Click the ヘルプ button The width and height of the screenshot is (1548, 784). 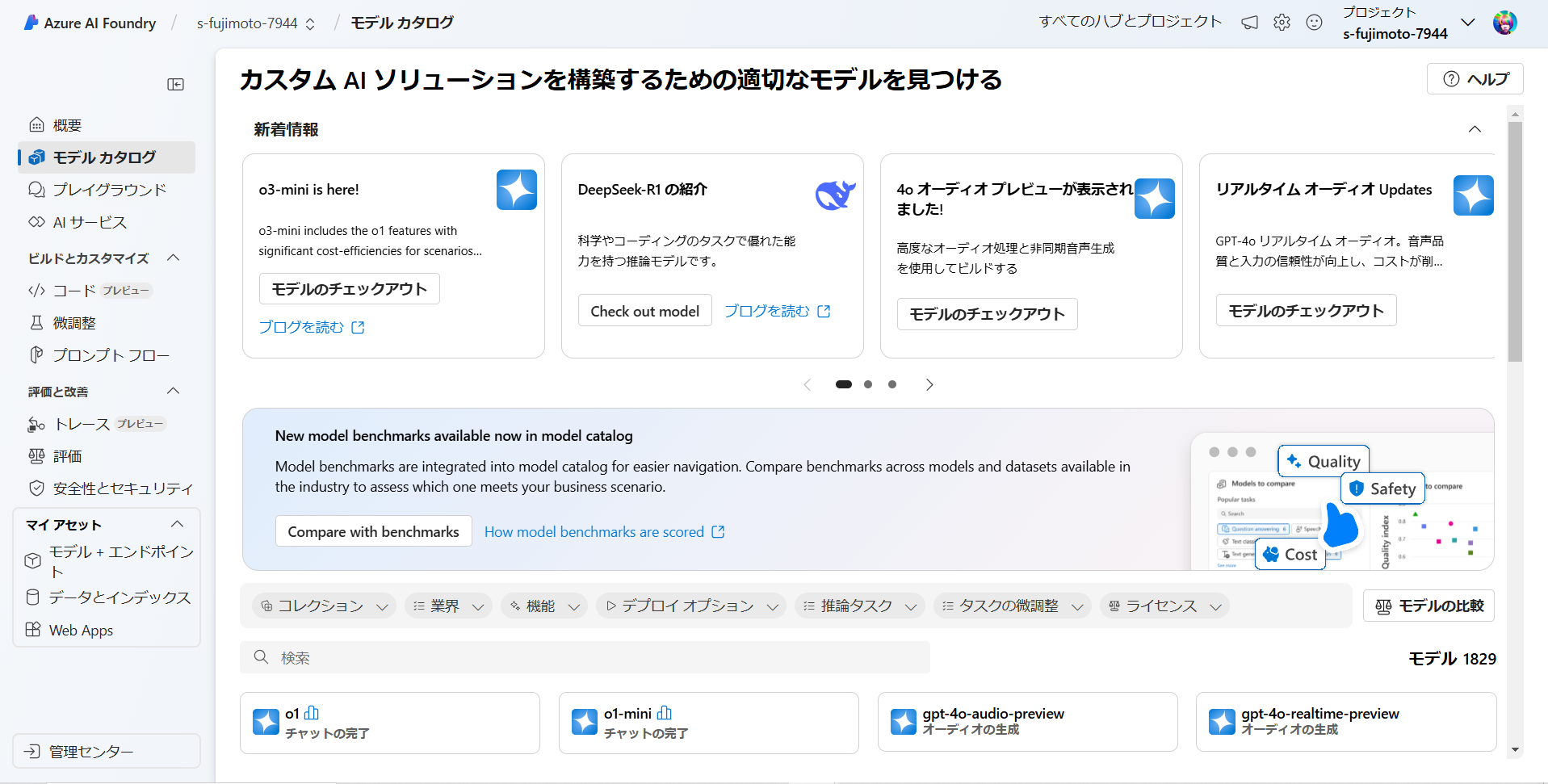(1475, 79)
